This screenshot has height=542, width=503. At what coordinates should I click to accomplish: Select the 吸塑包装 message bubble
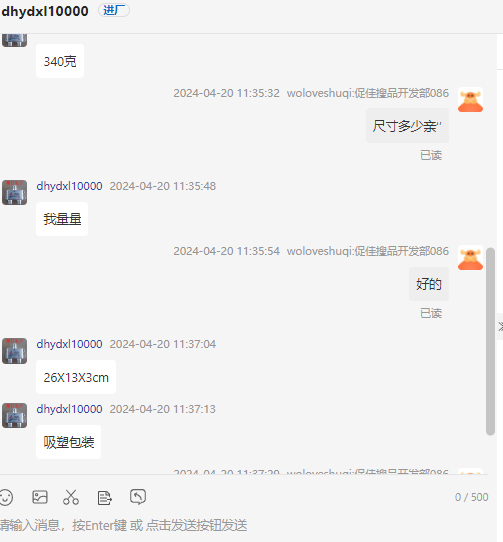(68, 442)
